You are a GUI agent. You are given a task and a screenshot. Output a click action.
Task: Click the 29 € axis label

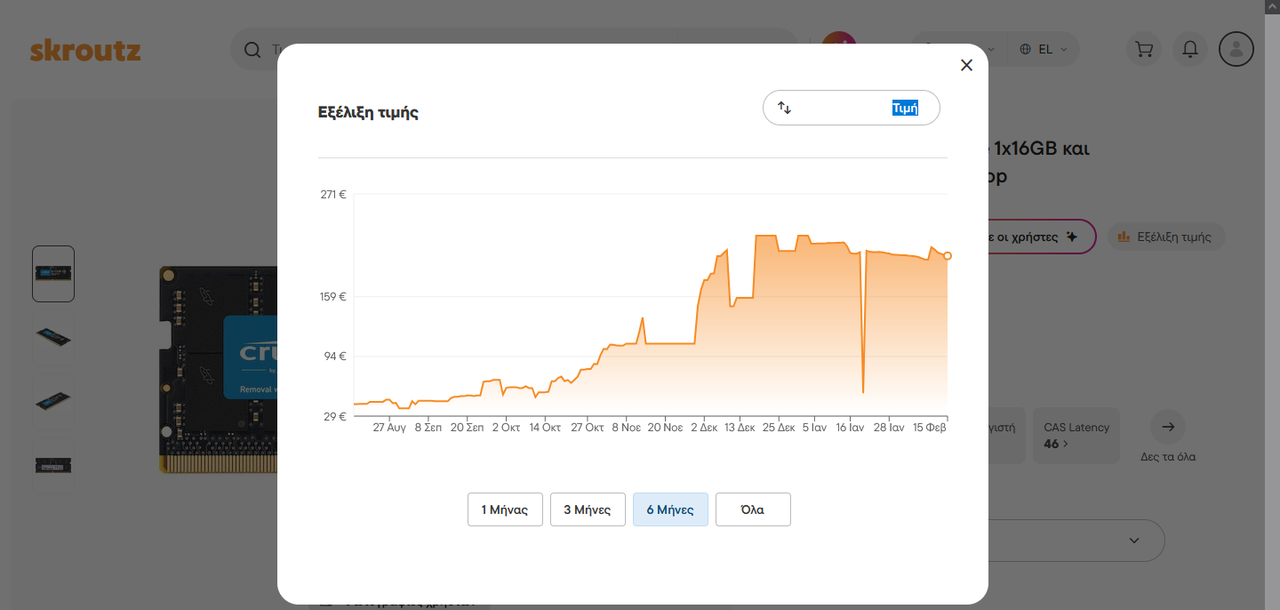click(x=335, y=416)
